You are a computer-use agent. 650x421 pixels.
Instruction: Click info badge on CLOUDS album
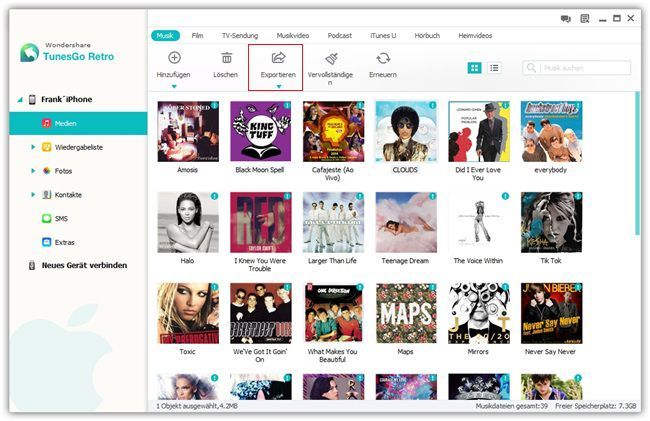(x=432, y=105)
